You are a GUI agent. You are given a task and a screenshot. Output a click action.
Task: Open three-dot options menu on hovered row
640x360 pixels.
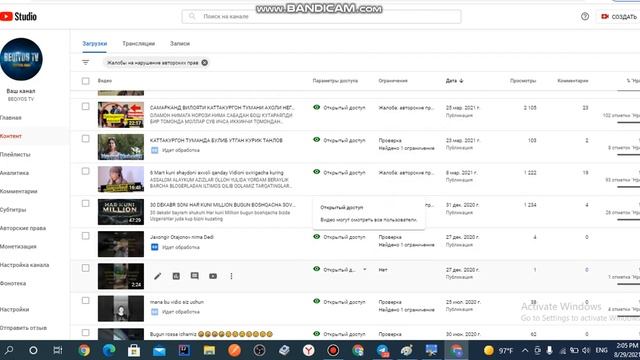(231, 276)
